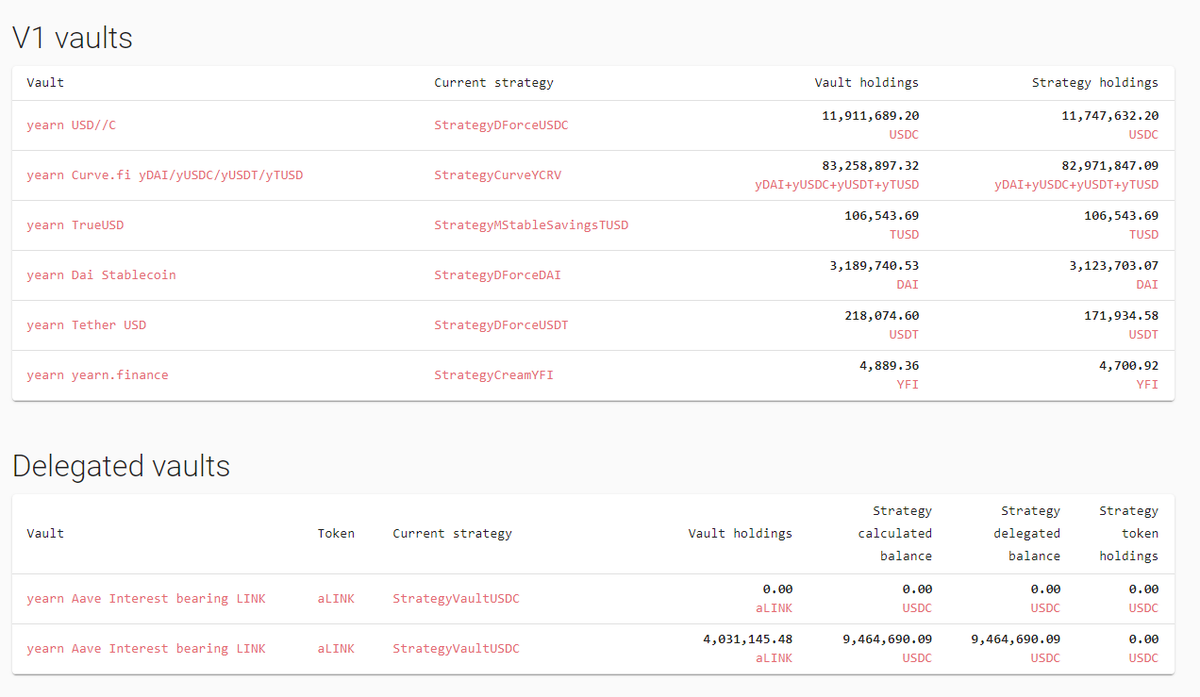Image resolution: width=1200 pixels, height=697 pixels.
Task: Select the strategy holdings value 4,700.92
Action: click(x=1129, y=366)
